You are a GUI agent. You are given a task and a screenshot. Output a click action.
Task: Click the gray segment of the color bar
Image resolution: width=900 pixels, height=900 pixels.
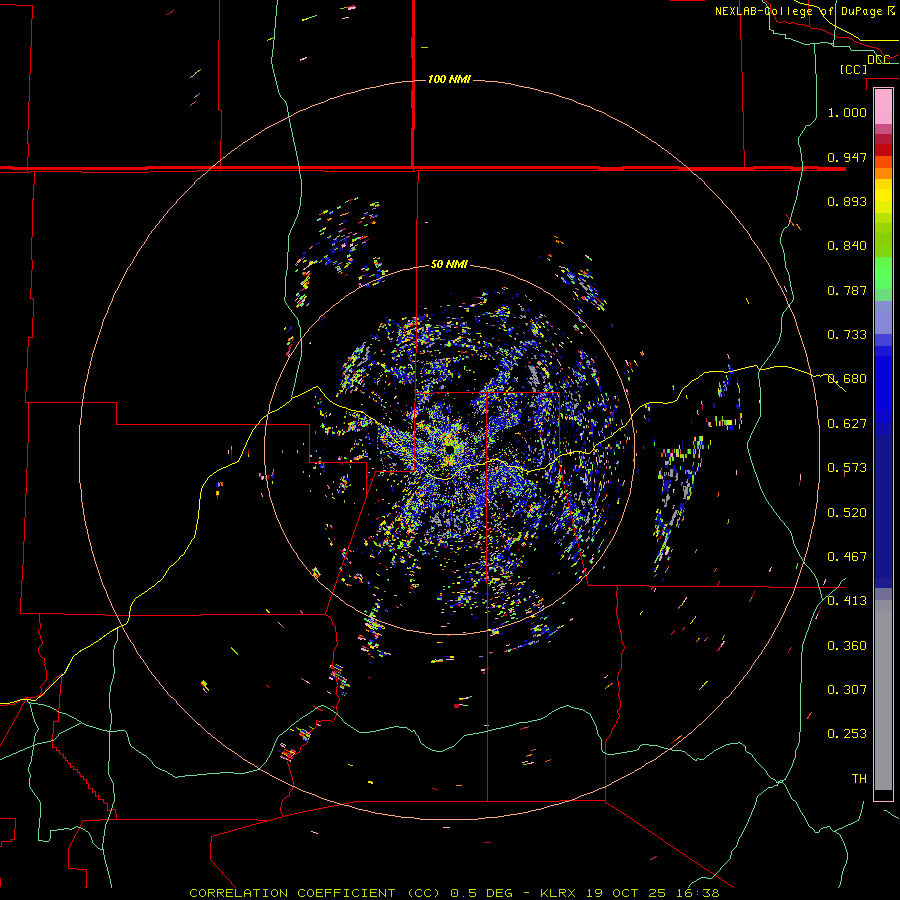[883, 695]
